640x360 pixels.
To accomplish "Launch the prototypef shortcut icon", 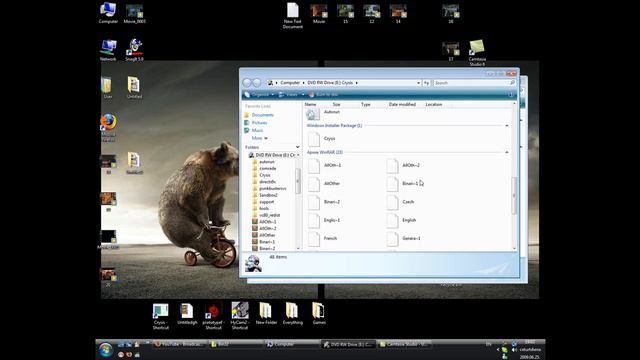I will (213, 316).
